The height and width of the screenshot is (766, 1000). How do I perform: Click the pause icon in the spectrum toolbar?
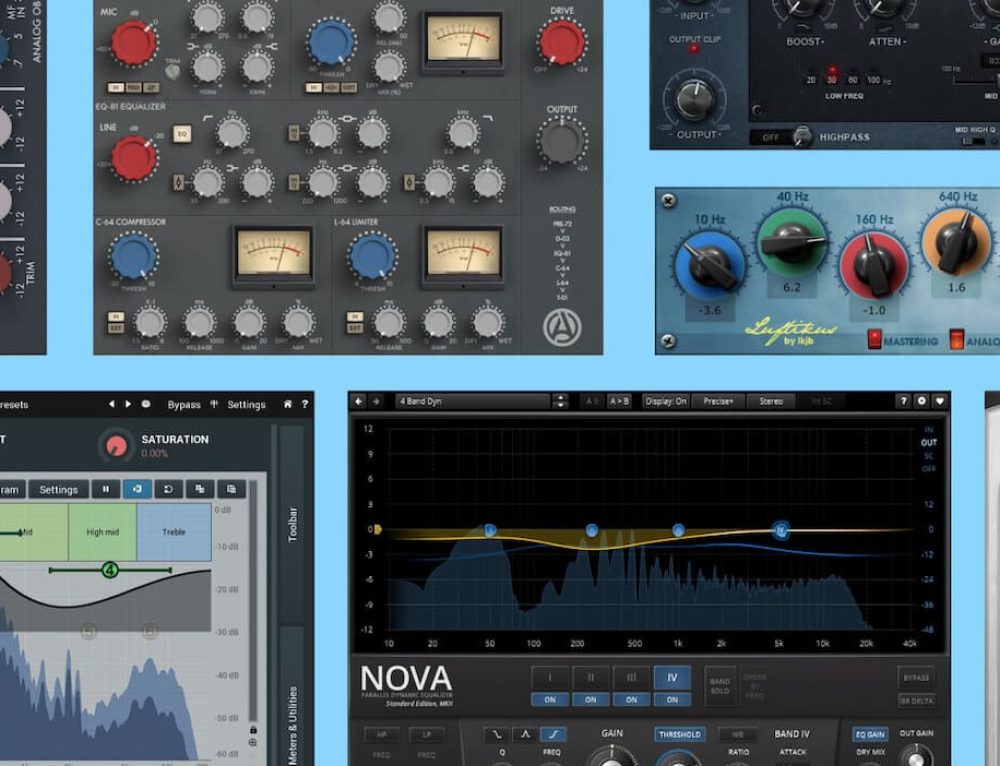point(105,489)
